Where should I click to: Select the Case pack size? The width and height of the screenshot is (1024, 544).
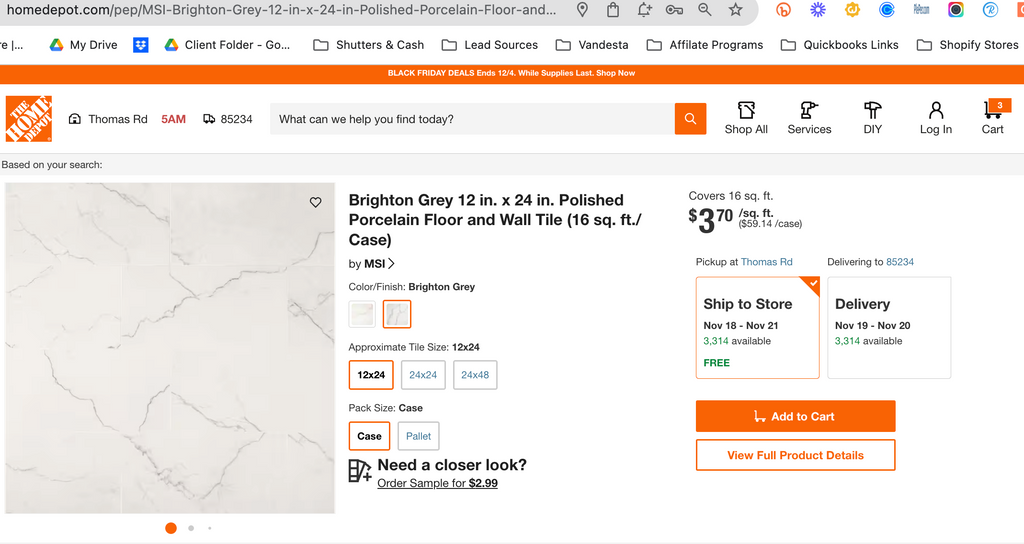point(369,436)
